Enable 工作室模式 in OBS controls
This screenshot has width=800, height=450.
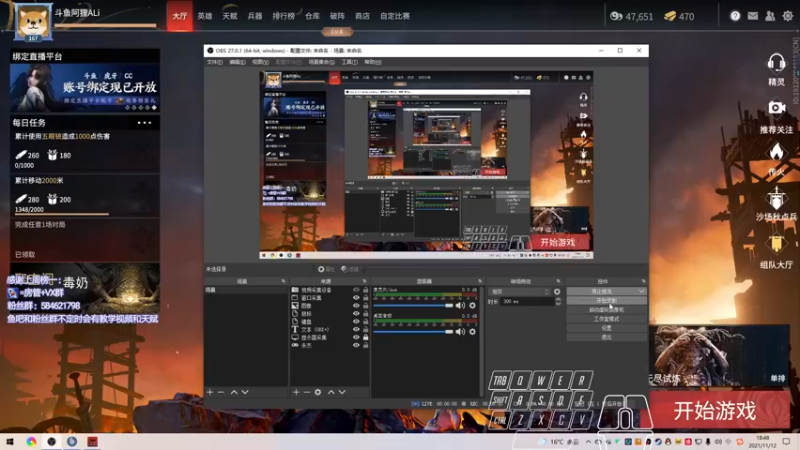[606, 319]
